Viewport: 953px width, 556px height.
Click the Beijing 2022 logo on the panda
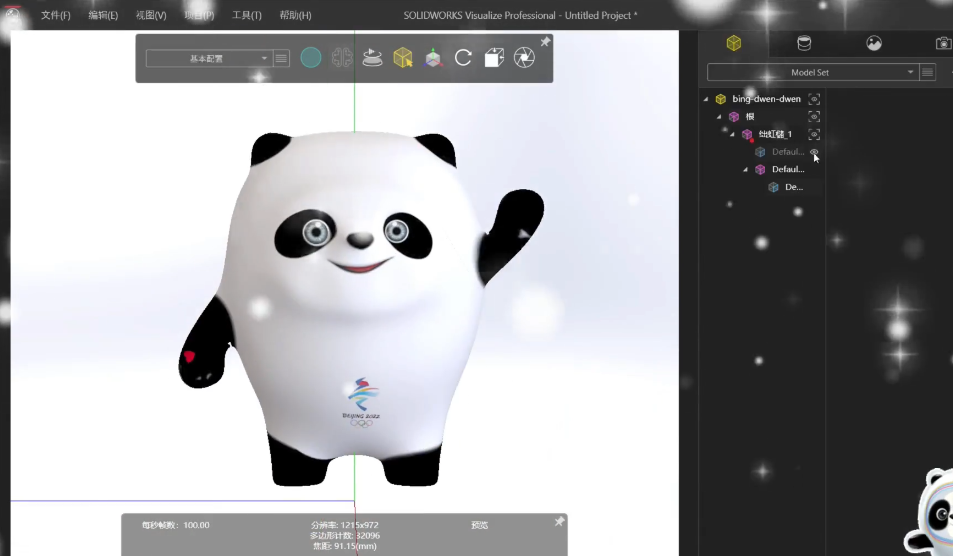point(362,402)
